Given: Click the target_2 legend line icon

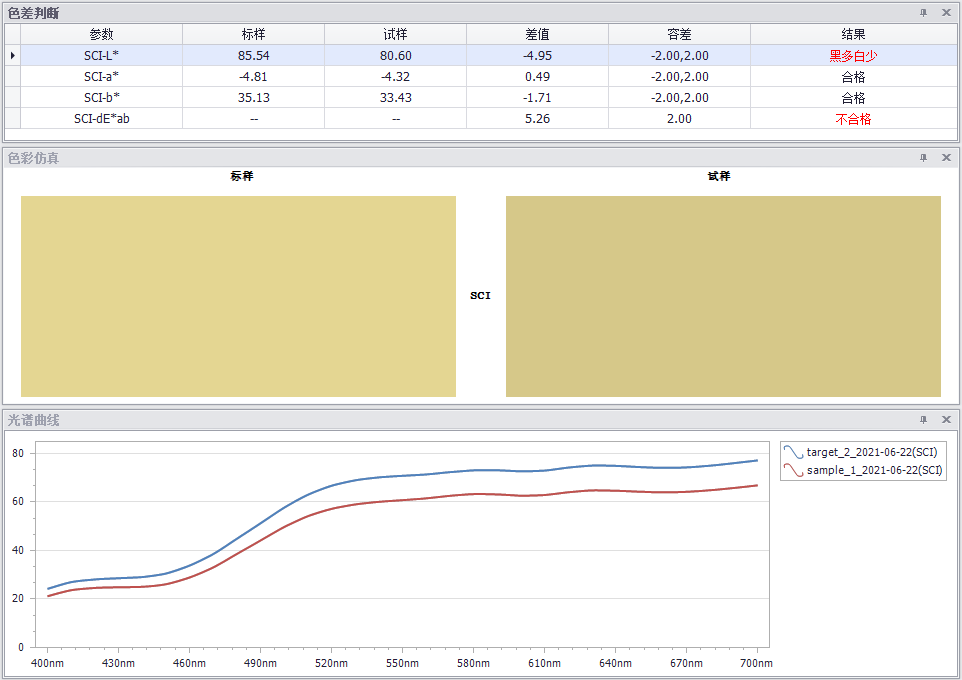Looking at the screenshot, I should pos(793,452).
